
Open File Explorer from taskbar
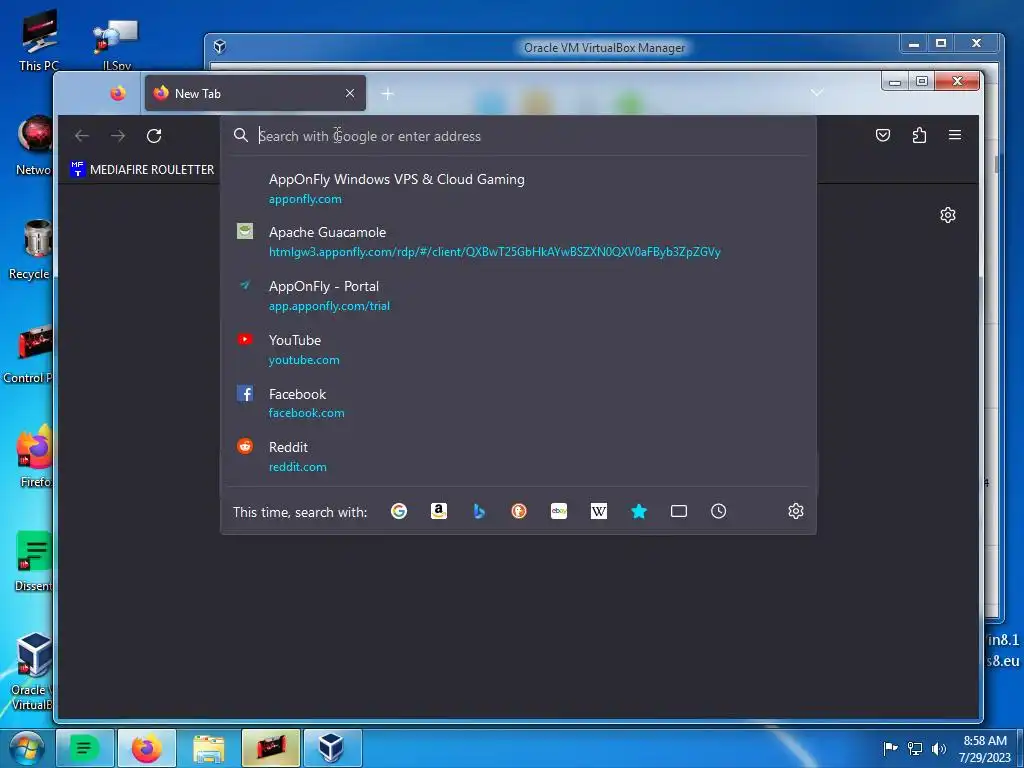pos(208,748)
